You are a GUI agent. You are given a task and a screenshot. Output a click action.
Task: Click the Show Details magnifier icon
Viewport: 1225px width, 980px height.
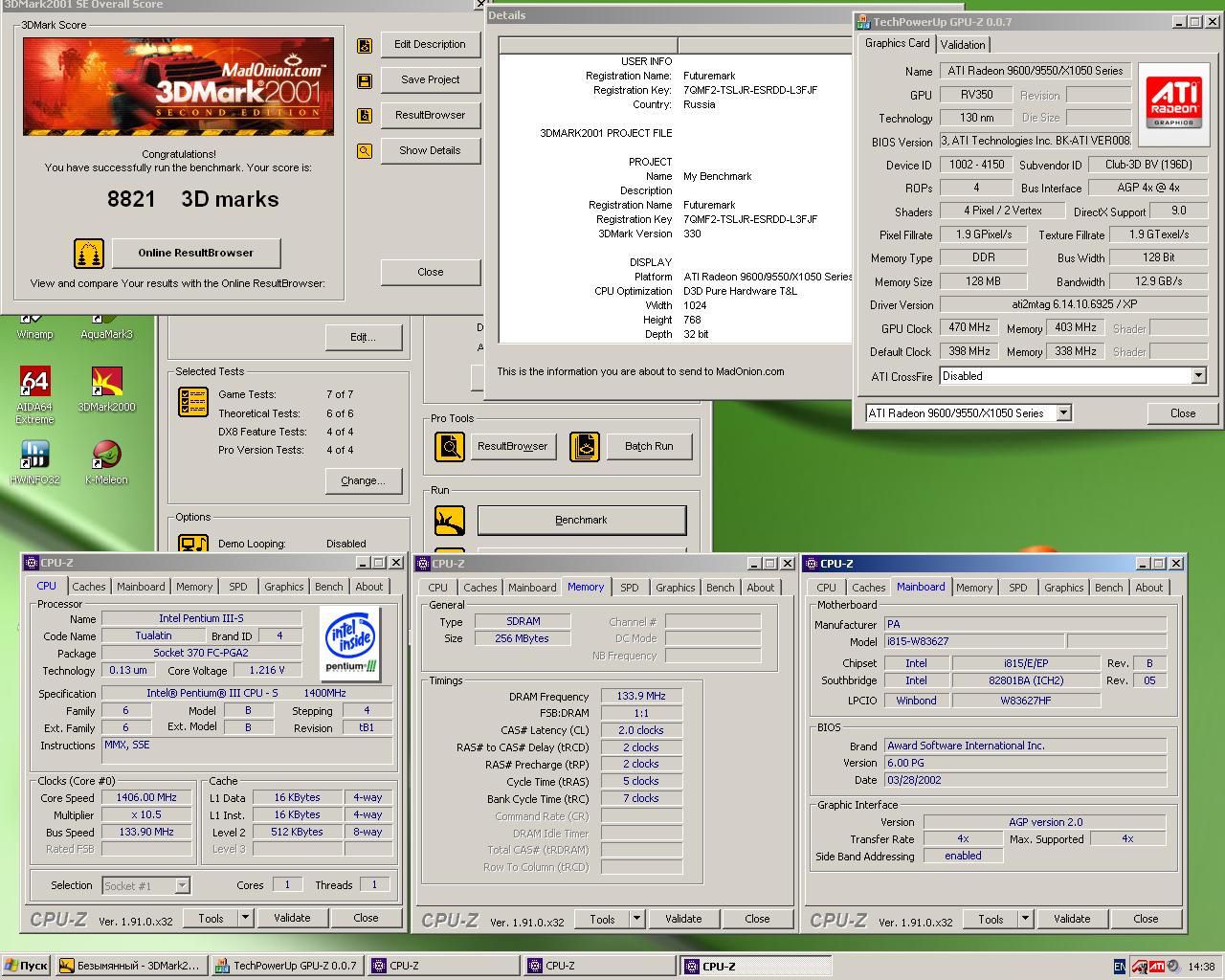click(x=365, y=151)
